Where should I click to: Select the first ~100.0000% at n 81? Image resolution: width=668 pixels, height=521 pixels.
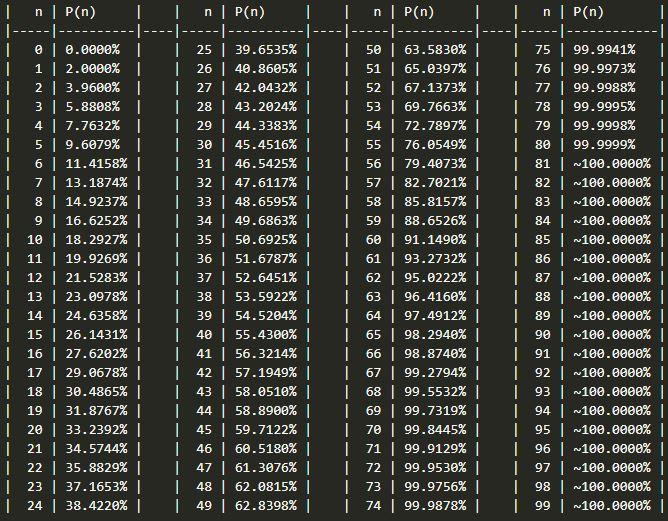tap(612, 164)
